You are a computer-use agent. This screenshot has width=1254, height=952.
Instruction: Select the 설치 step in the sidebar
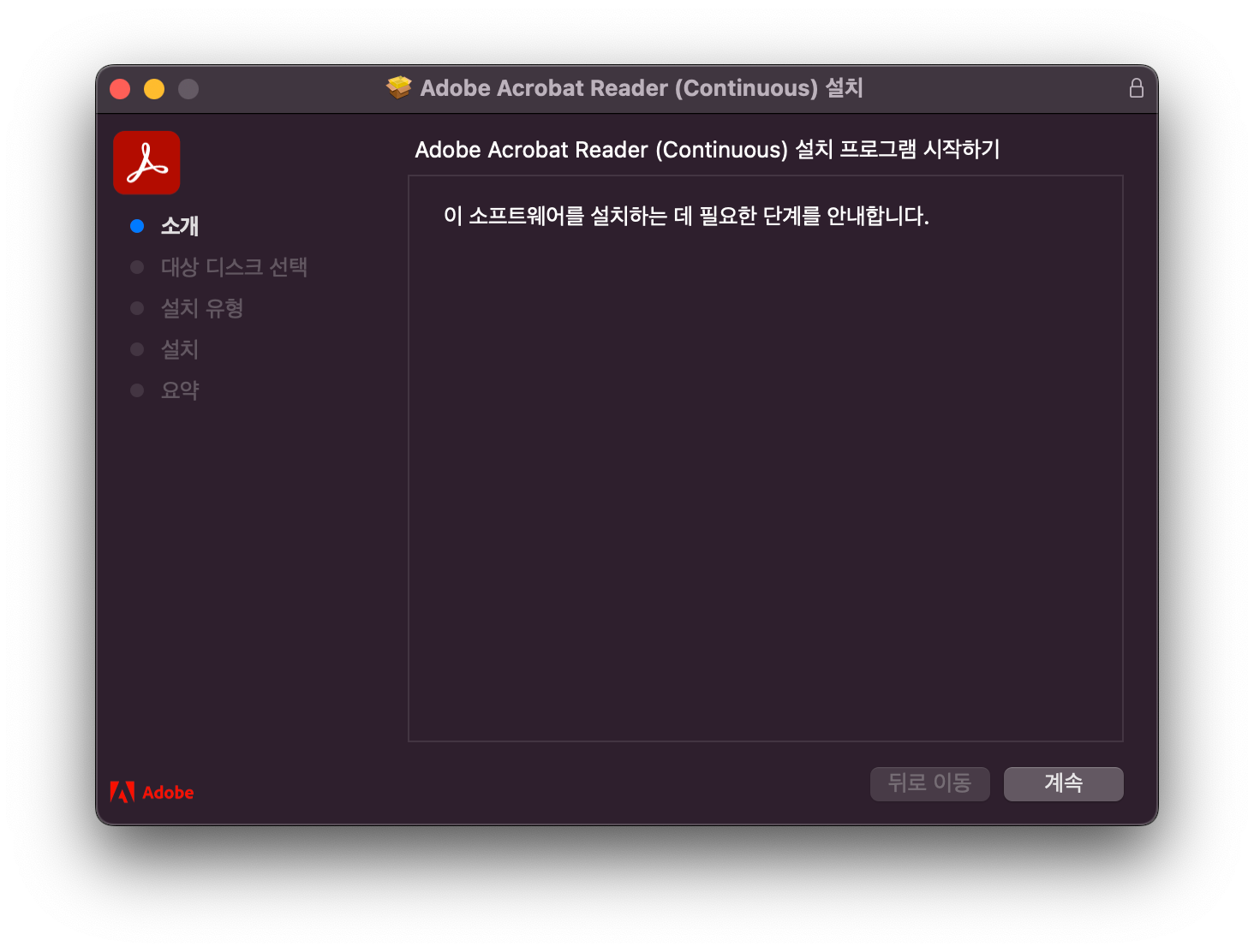pyautogui.click(x=180, y=348)
